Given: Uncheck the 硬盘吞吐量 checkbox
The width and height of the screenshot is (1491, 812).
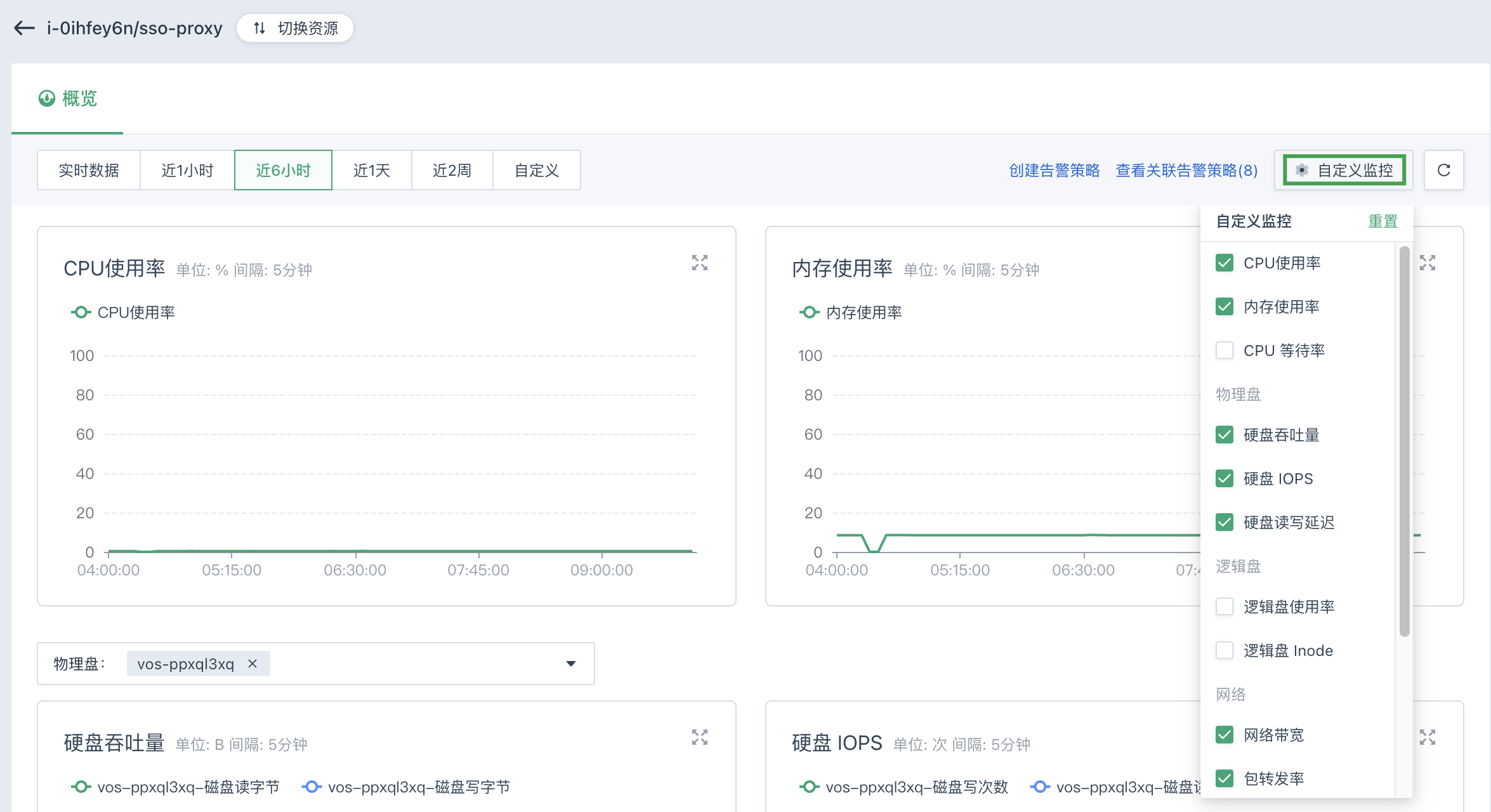Looking at the screenshot, I should [1225, 435].
